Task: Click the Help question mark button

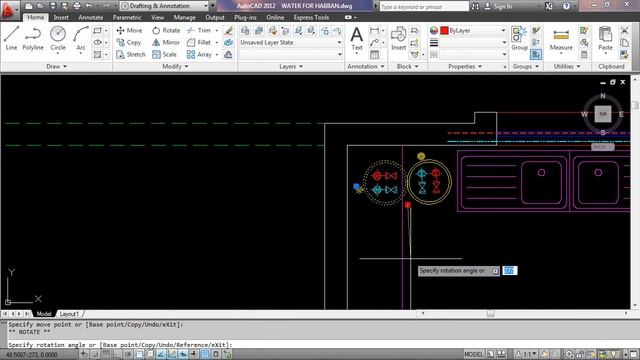Action: pos(567,6)
